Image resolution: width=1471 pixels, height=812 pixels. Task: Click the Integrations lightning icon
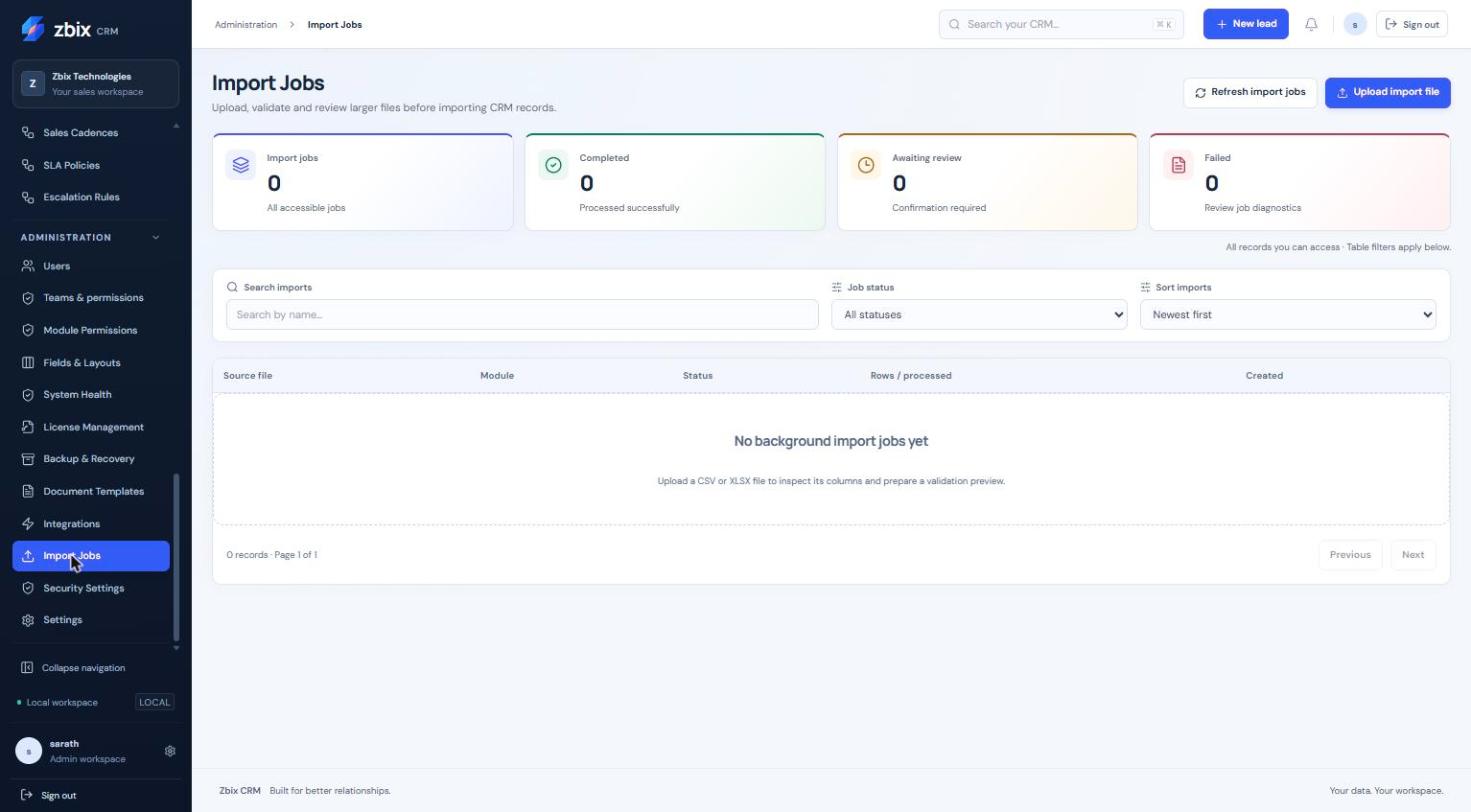28,524
